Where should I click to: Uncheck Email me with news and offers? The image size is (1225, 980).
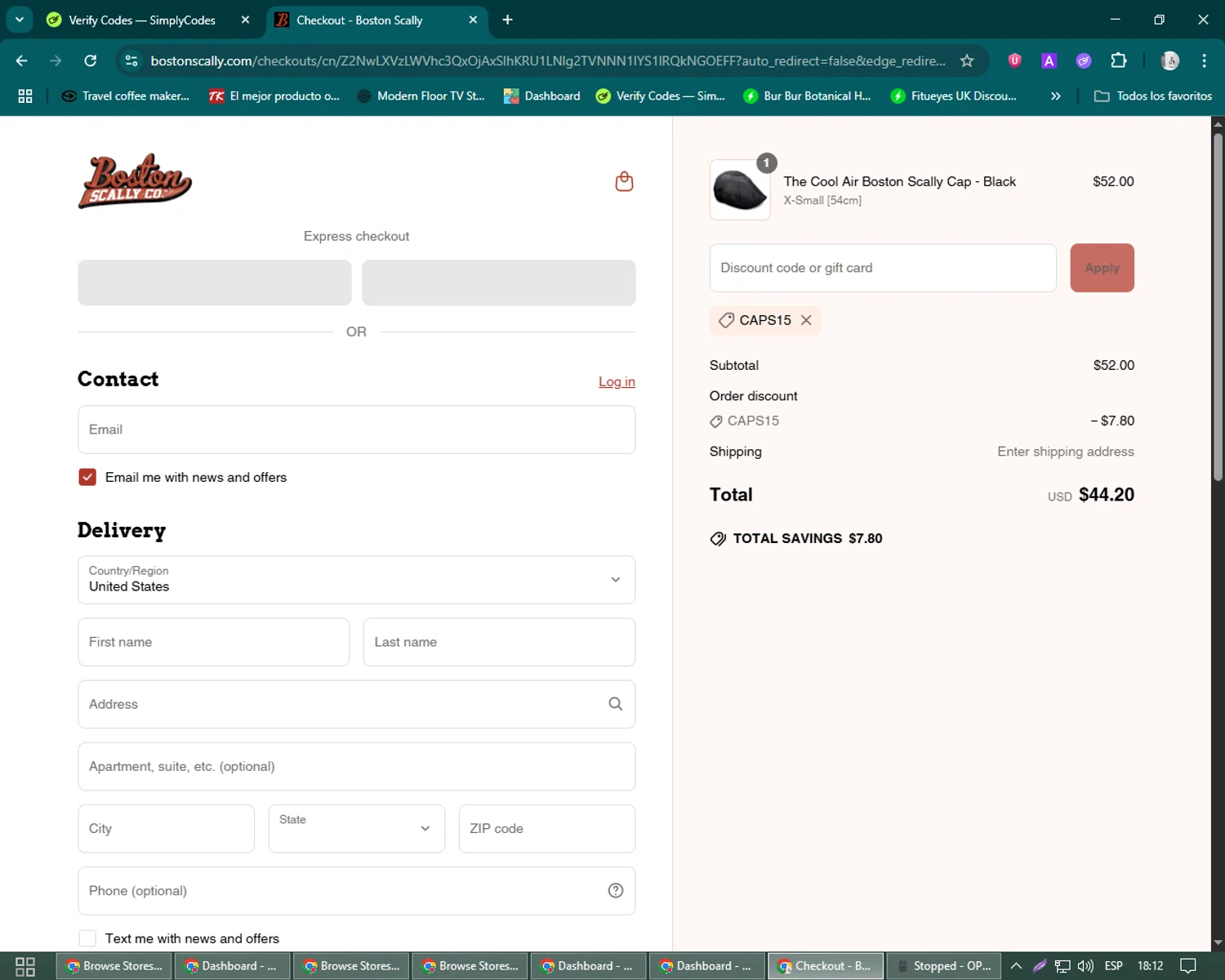tap(87, 477)
